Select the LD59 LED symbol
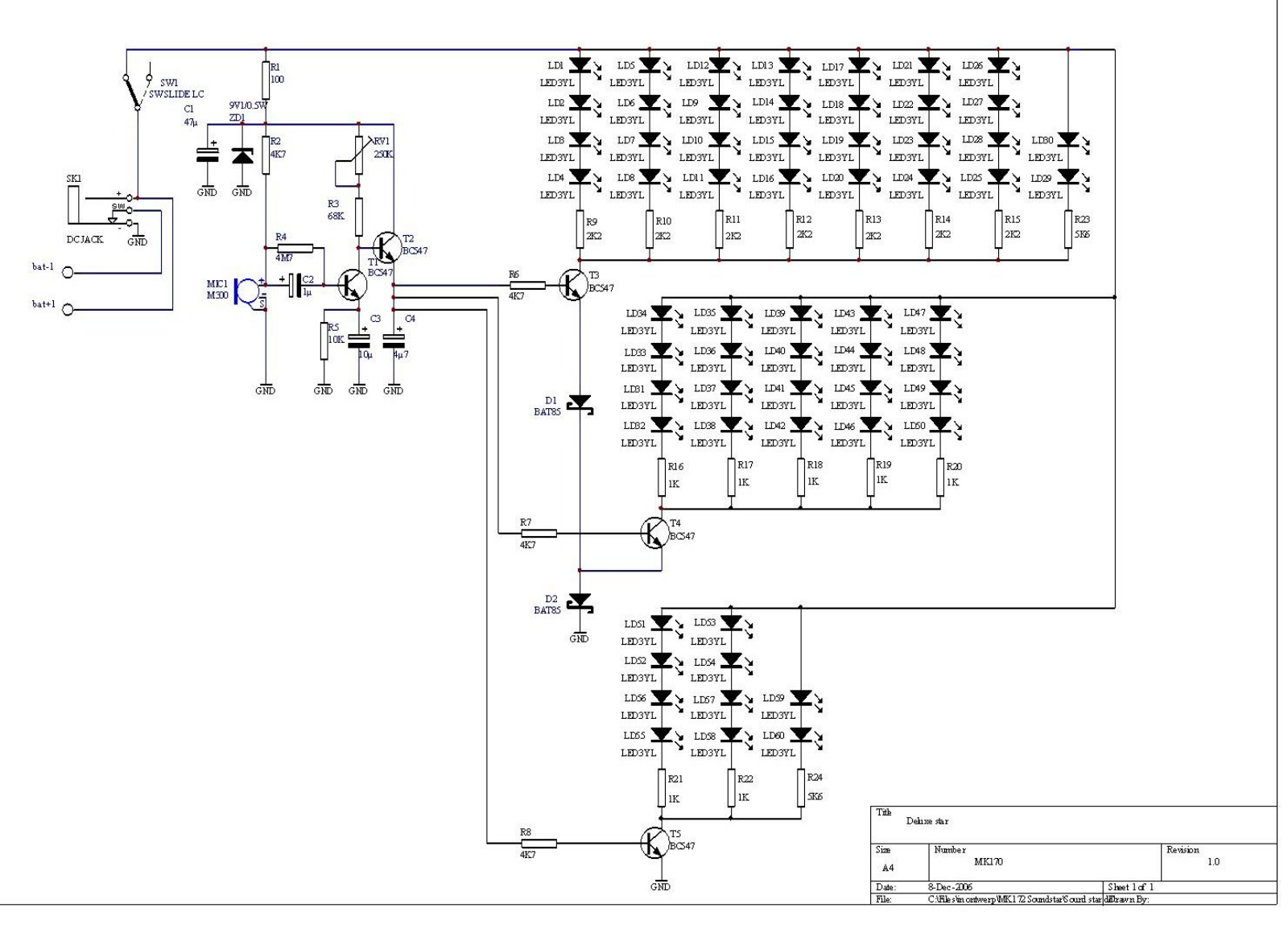This screenshot has height=937, width=1288. click(x=805, y=699)
